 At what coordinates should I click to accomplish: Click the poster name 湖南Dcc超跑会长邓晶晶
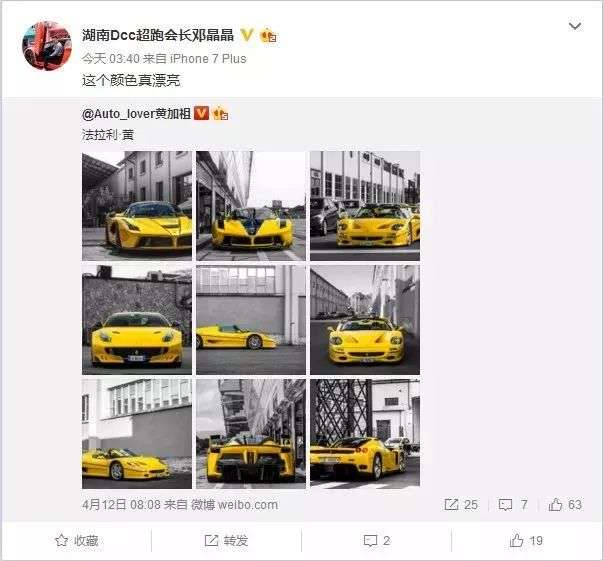[158, 35]
